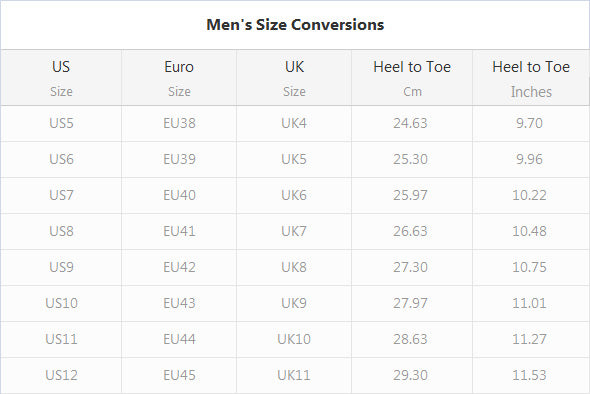Select the 26.63 cm cell
Image resolution: width=590 pixels, height=394 pixels.
pyautogui.click(x=412, y=231)
